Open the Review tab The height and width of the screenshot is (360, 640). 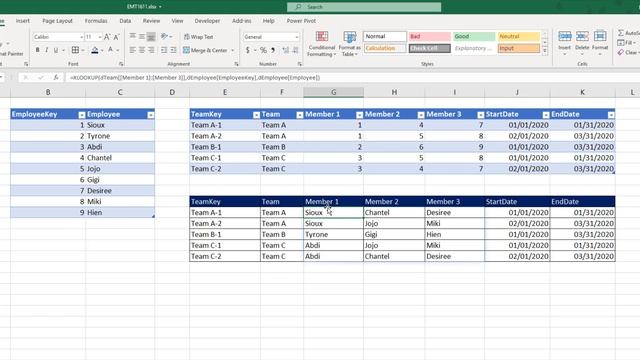tap(151, 21)
